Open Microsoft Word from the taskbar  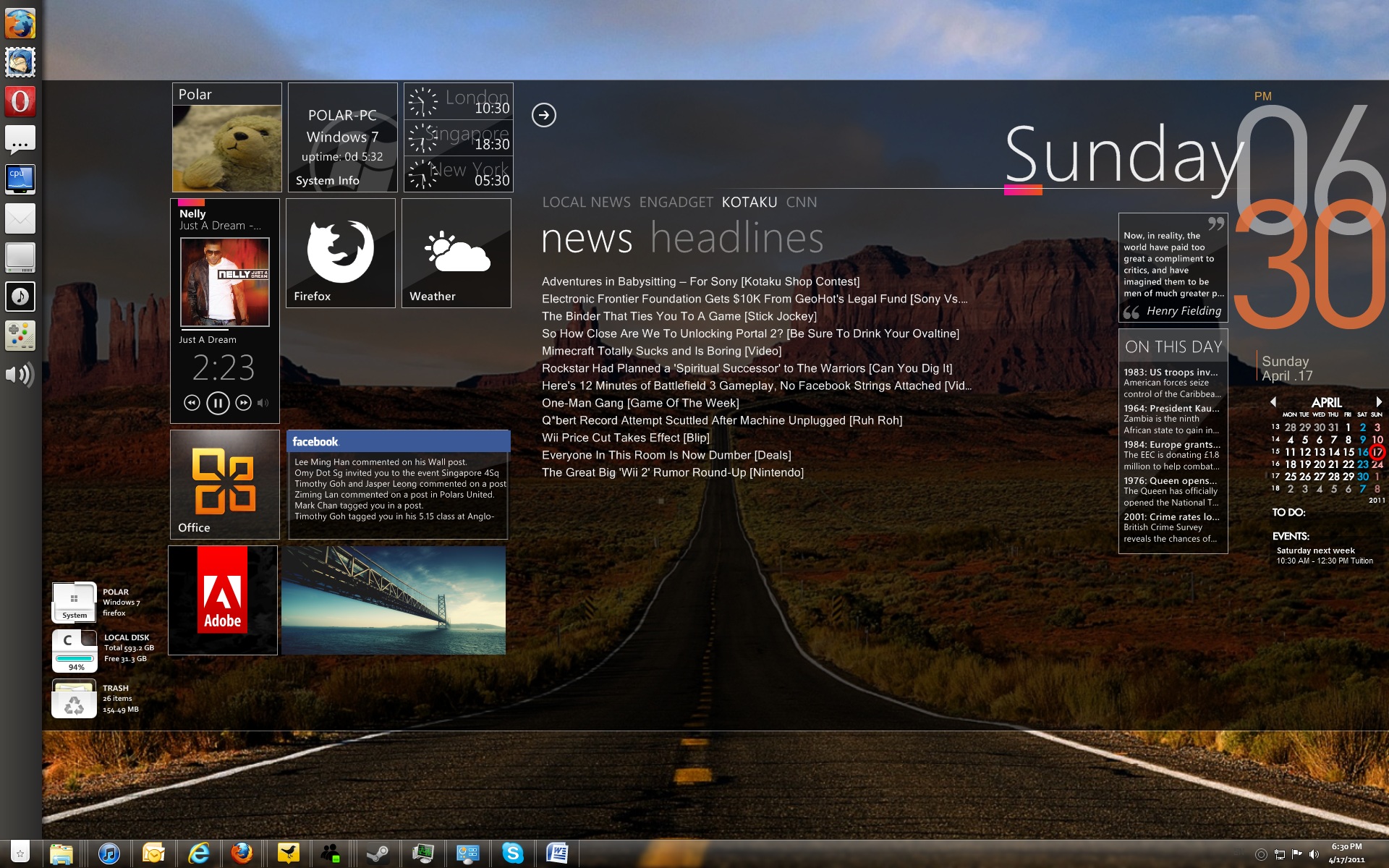click(x=557, y=854)
